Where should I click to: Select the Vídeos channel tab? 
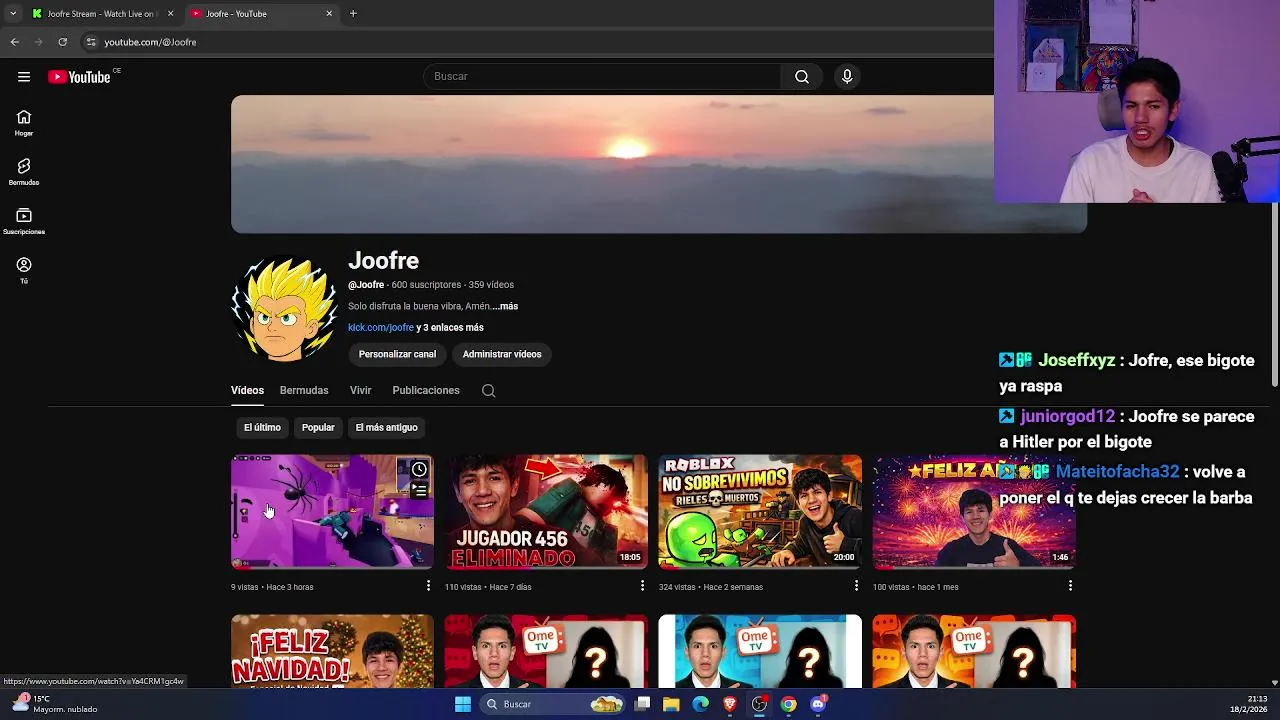(x=247, y=391)
